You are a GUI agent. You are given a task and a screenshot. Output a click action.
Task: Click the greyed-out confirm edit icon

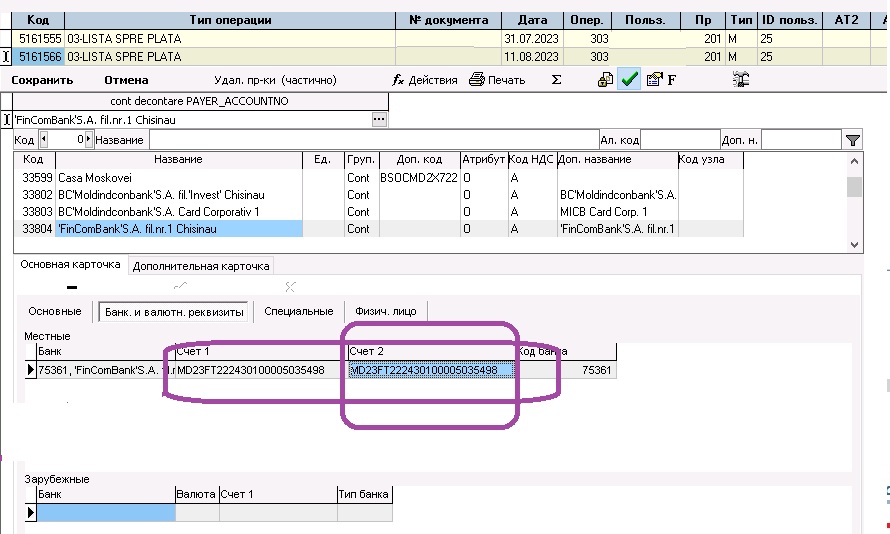180,286
